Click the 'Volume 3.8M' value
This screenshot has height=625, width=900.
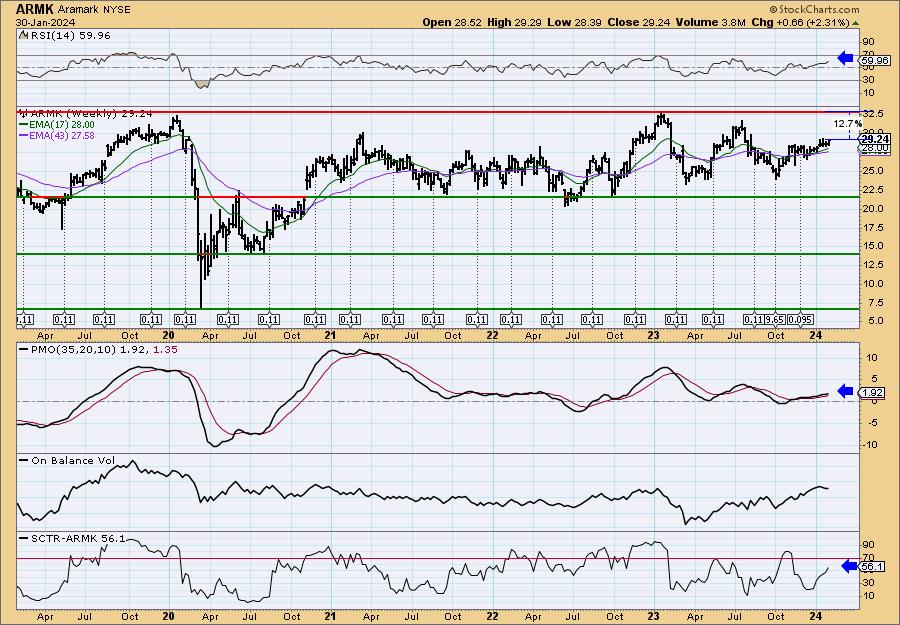[x=711, y=22]
